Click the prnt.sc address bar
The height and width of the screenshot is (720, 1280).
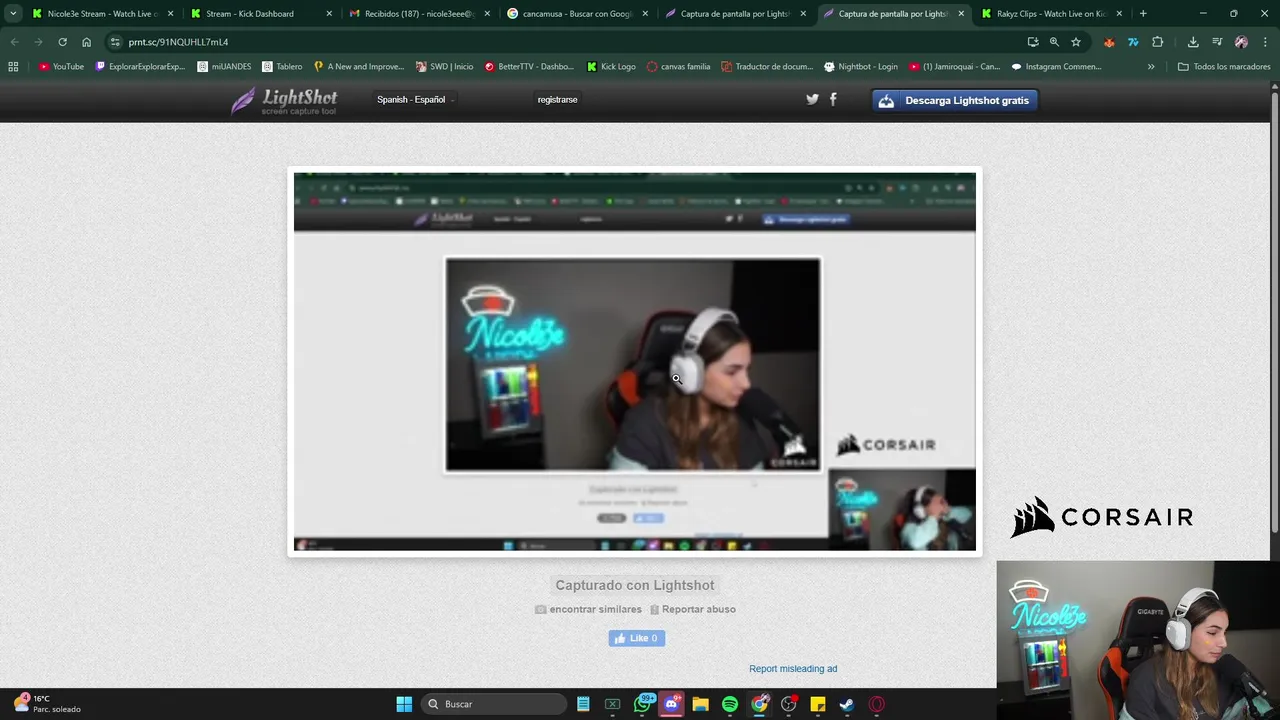560,42
